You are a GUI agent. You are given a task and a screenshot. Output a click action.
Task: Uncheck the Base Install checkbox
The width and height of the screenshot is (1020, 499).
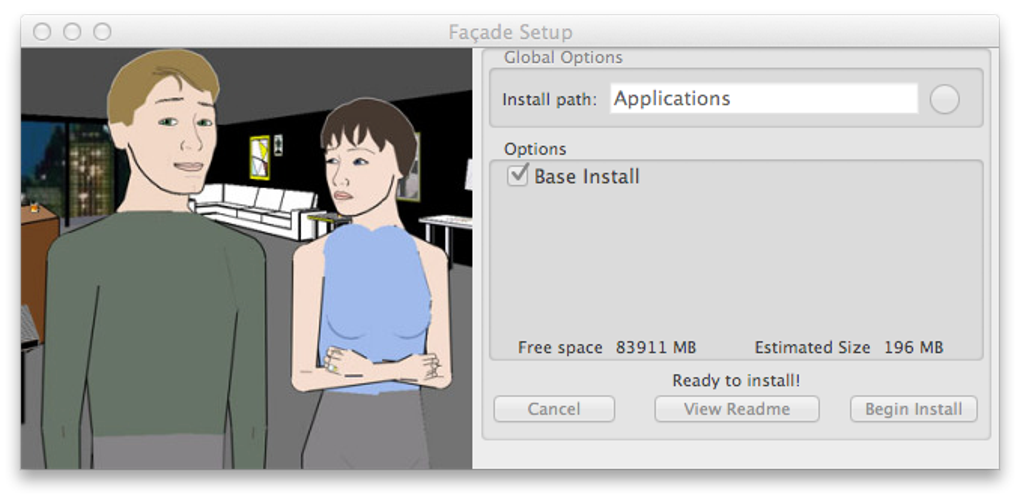coord(517,176)
